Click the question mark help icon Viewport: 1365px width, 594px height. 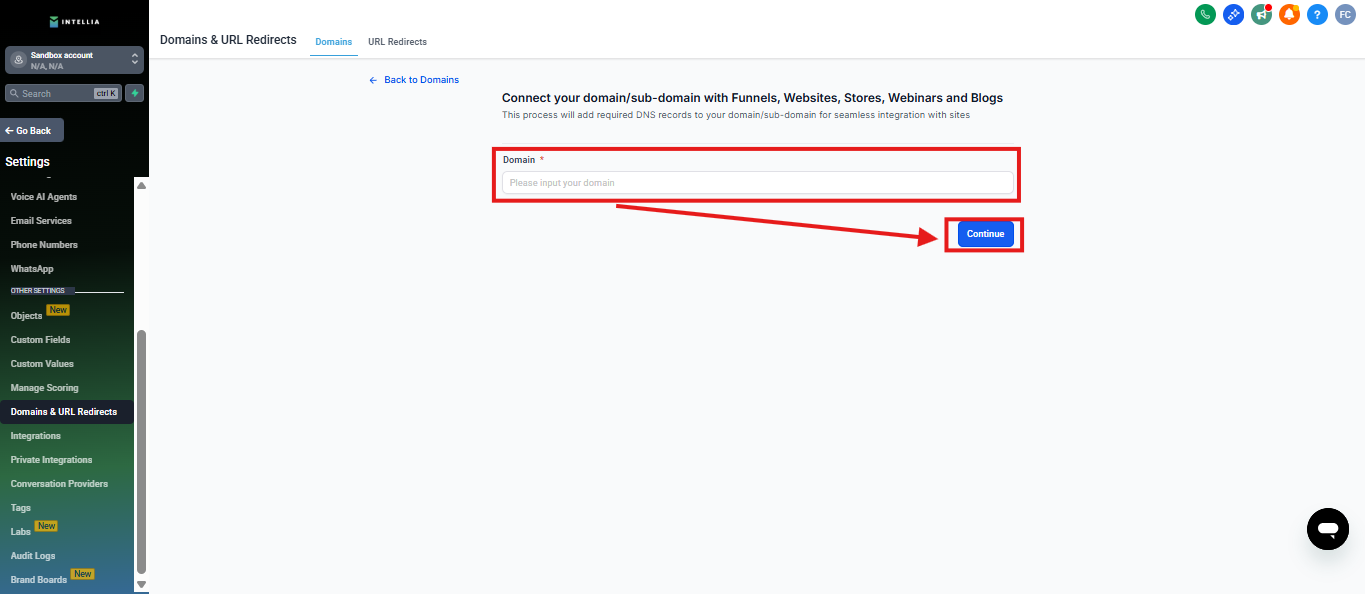pyautogui.click(x=1317, y=14)
